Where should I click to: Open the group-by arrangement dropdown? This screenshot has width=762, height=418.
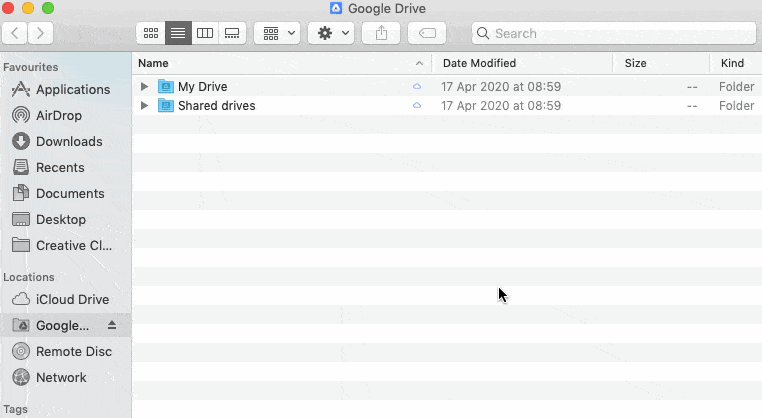click(277, 33)
